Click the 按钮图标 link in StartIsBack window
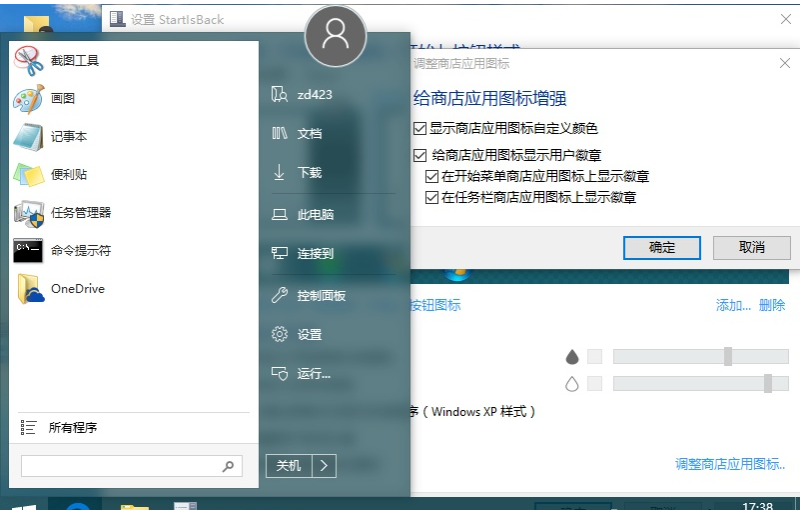The width and height of the screenshot is (812, 510). (x=435, y=305)
